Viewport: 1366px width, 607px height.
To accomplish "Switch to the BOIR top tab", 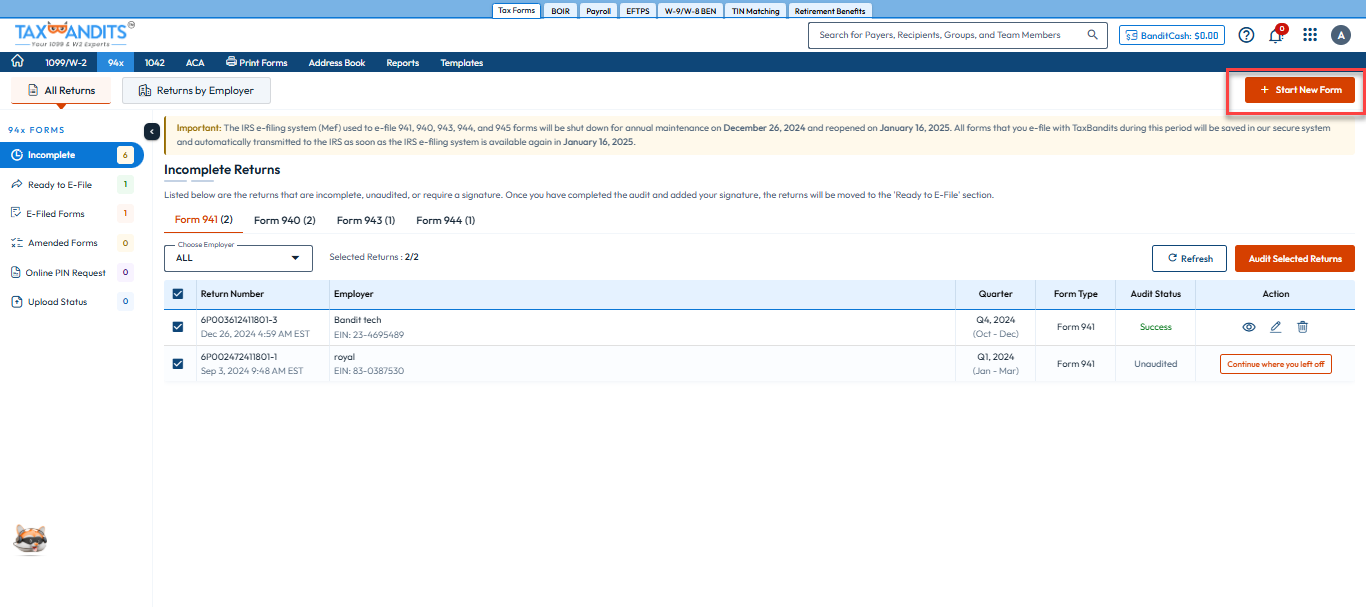I will click(560, 11).
